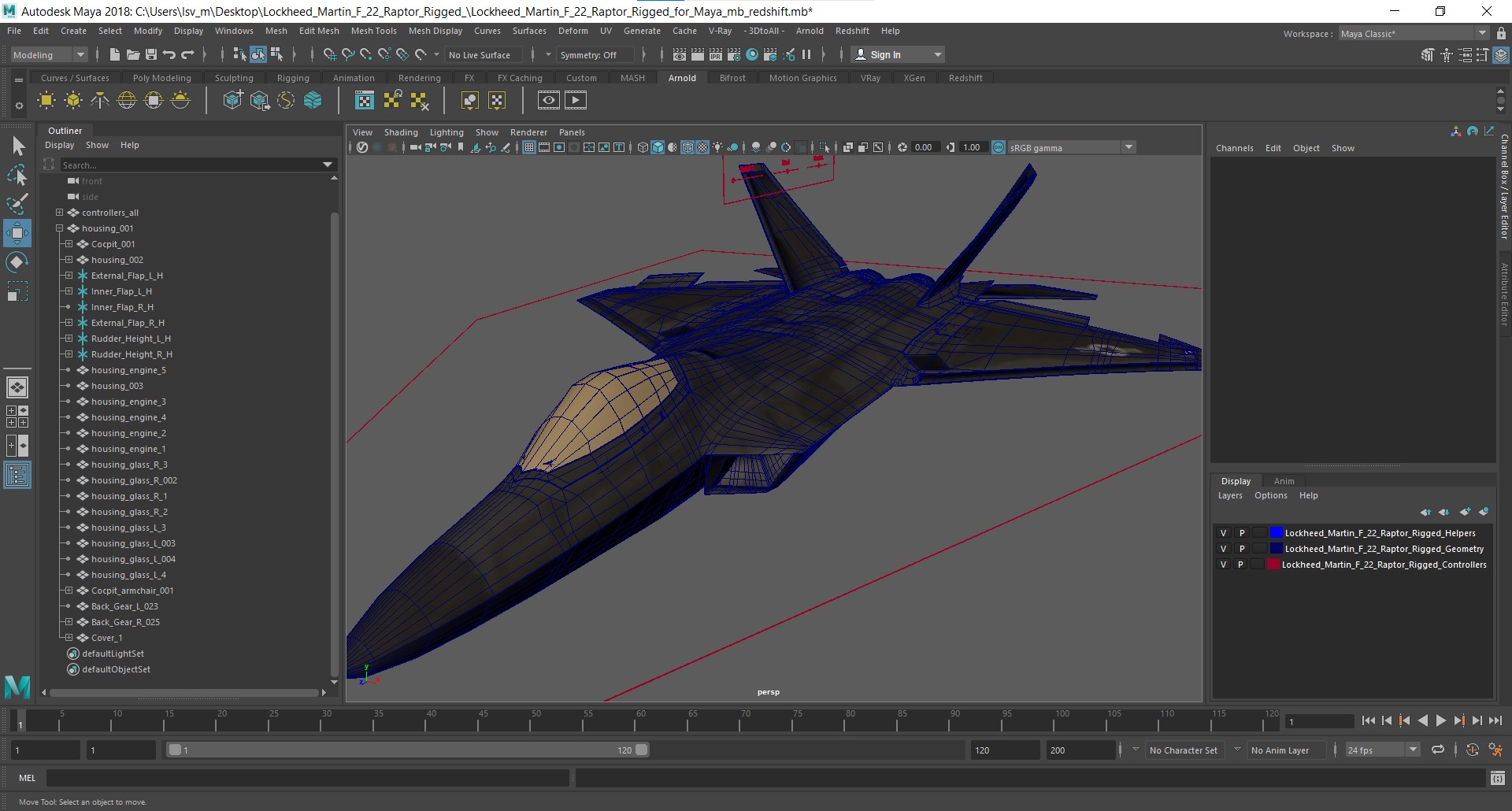Toggle textured display in the viewport toolbar

coord(702,147)
